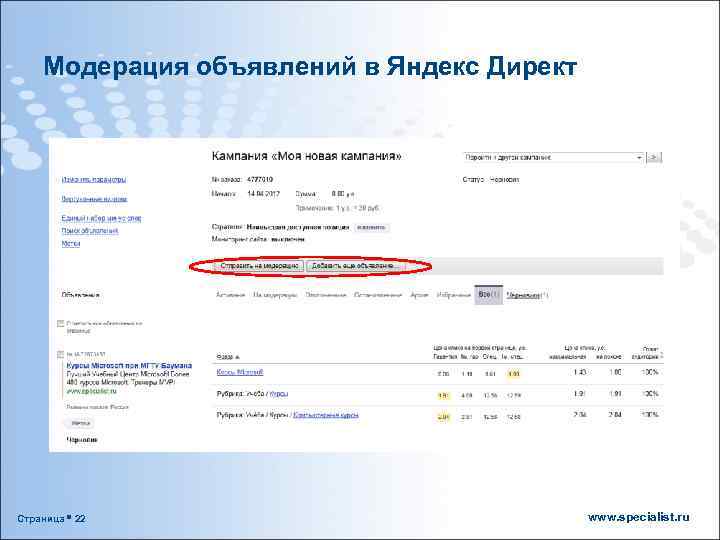Select the 'Все' ads tab
The image size is (720, 540).
coord(489,294)
